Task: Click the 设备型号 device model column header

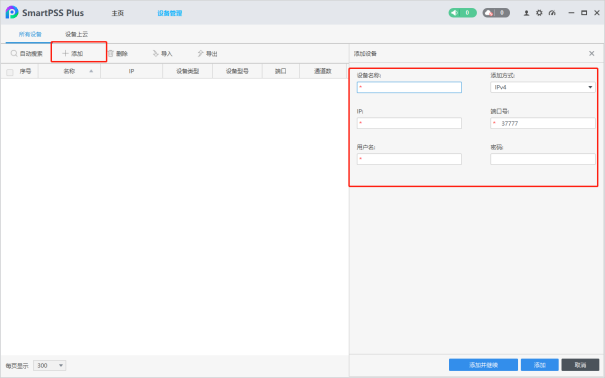Action: pos(237,71)
